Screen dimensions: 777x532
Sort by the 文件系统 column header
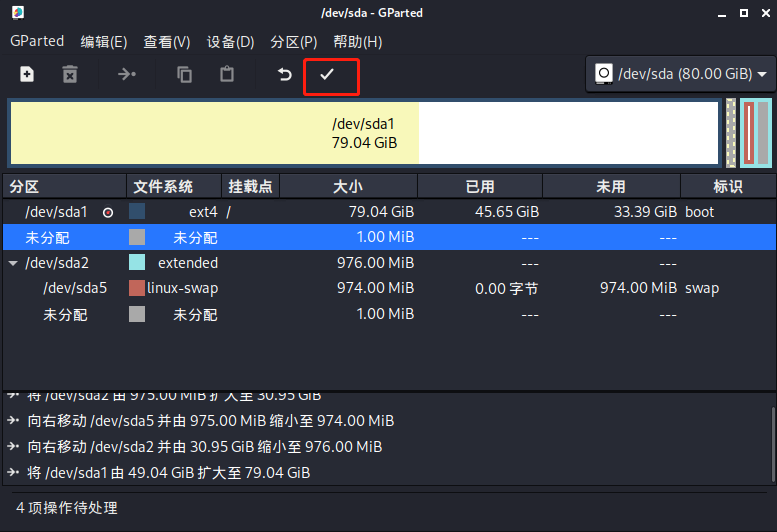[x=174, y=186]
